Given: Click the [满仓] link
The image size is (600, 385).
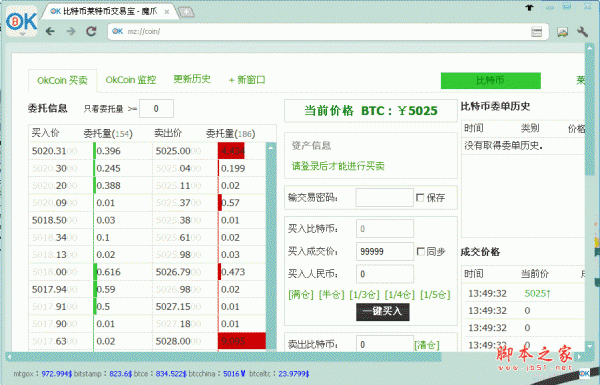Looking at the screenshot, I should tap(301, 295).
